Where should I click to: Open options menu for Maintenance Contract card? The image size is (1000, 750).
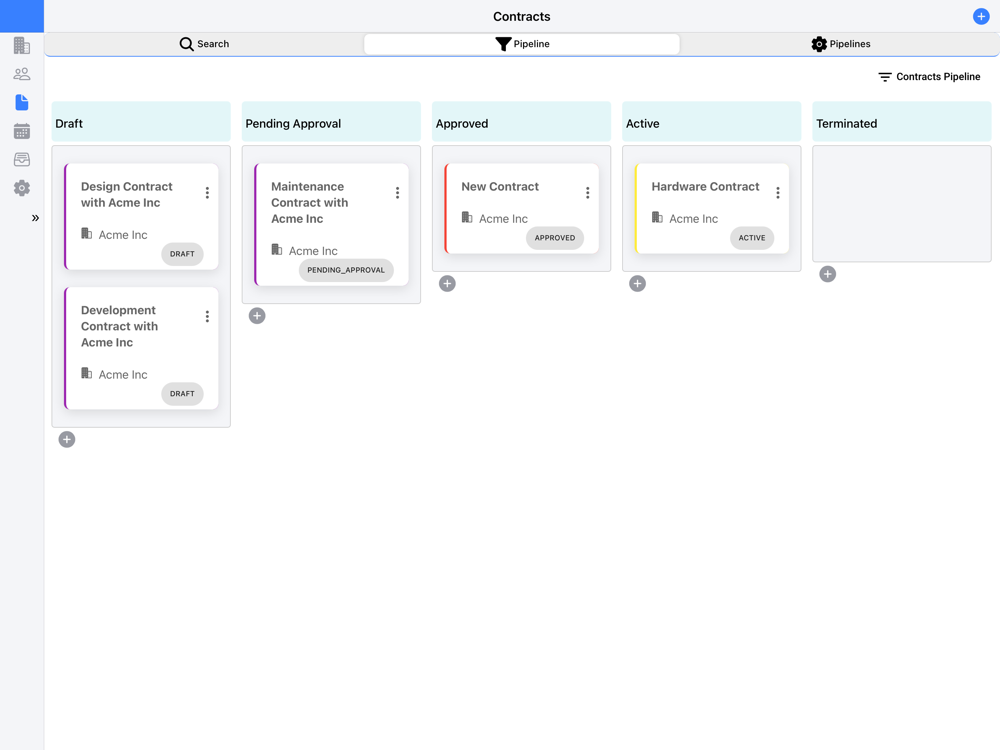[397, 193]
